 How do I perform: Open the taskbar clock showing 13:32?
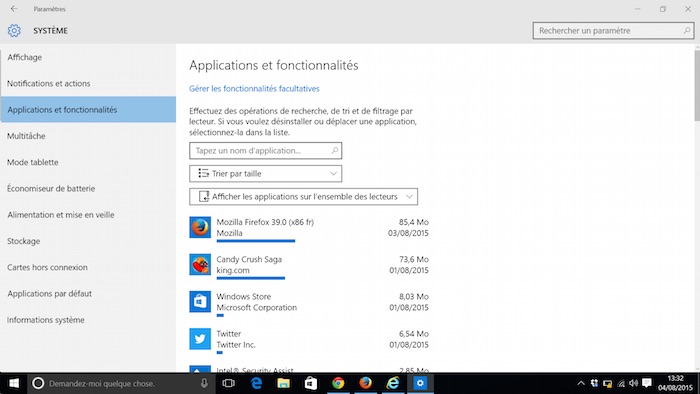(x=675, y=383)
